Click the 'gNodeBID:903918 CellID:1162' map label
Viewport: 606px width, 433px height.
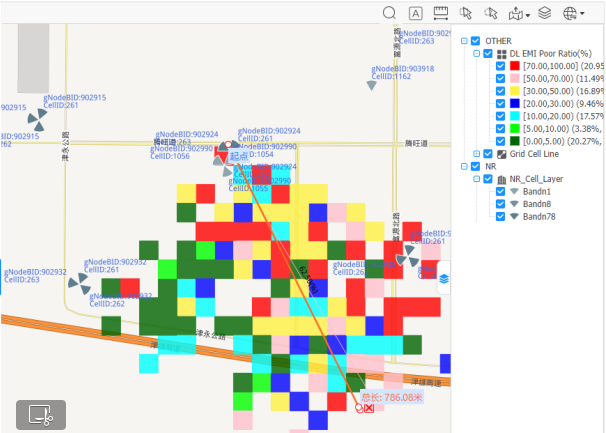click(402, 73)
